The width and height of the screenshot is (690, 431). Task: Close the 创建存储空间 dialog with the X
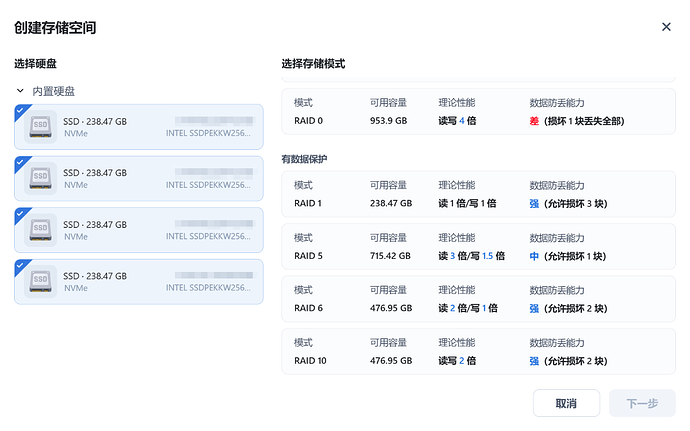click(x=666, y=27)
